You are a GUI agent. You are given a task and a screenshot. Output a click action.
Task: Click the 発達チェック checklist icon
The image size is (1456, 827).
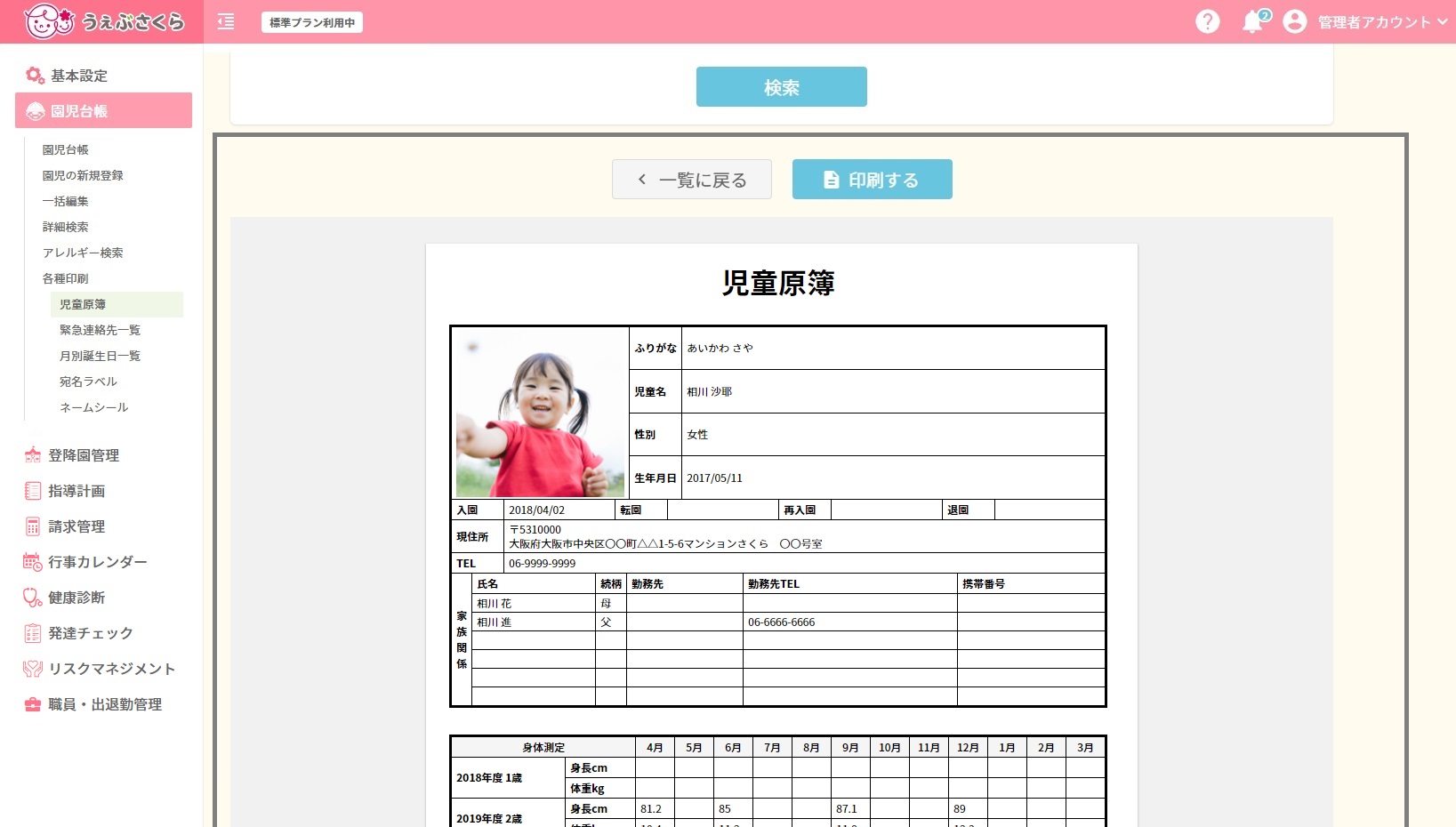tap(33, 633)
